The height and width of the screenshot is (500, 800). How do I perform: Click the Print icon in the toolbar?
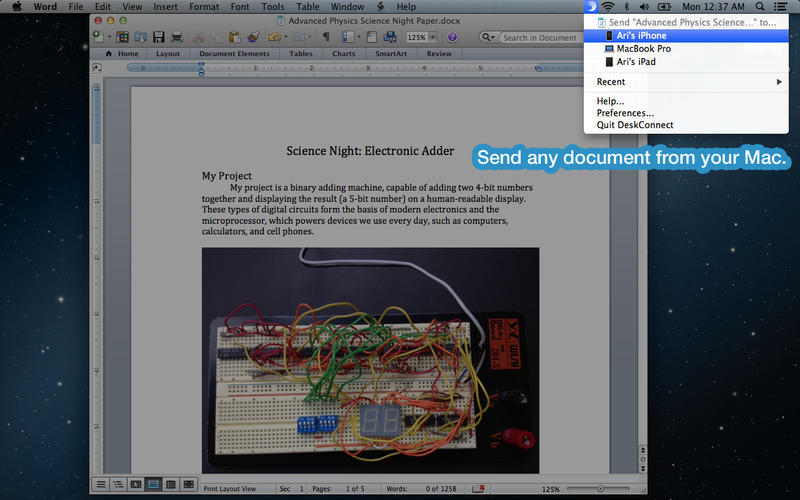tap(177, 37)
